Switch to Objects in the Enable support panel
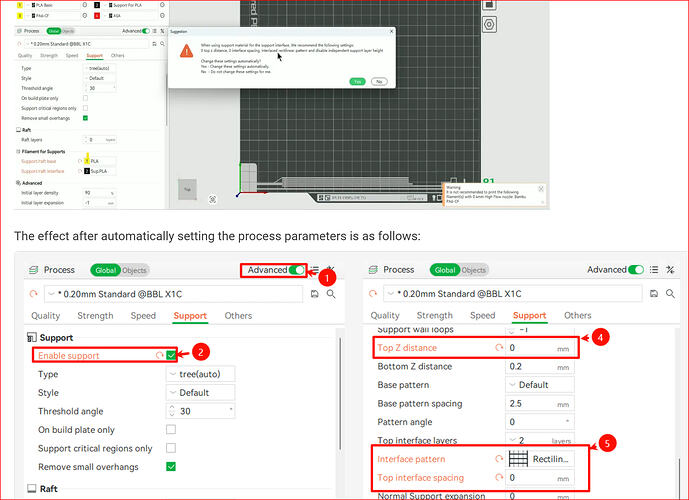This screenshot has width=689, height=500. click(x=134, y=270)
